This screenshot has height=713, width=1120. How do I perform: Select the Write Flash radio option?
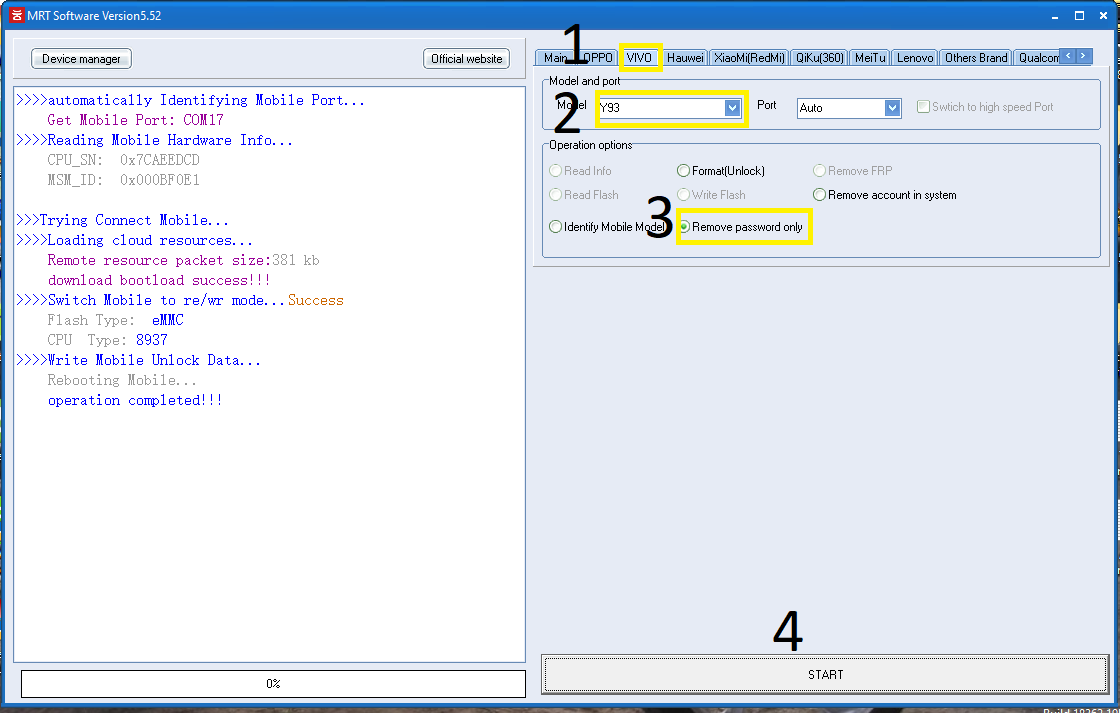click(x=684, y=195)
